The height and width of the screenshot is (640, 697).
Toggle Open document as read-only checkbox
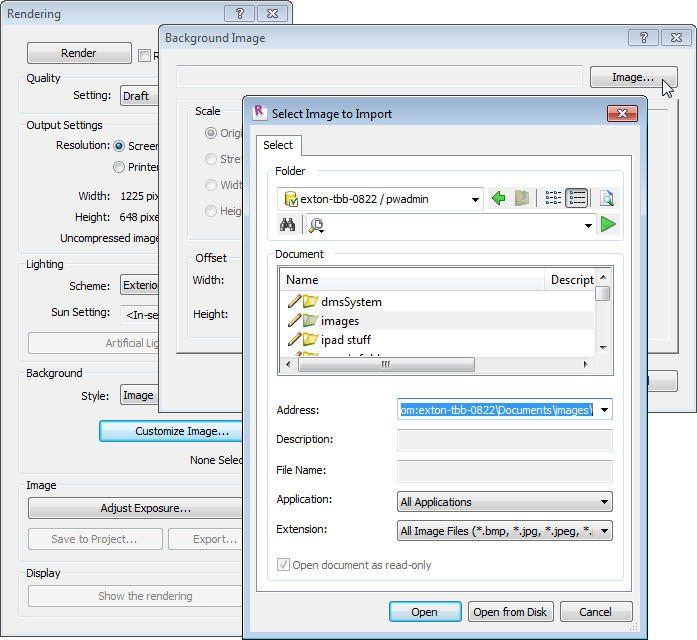pyautogui.click(x=283, y=565)
